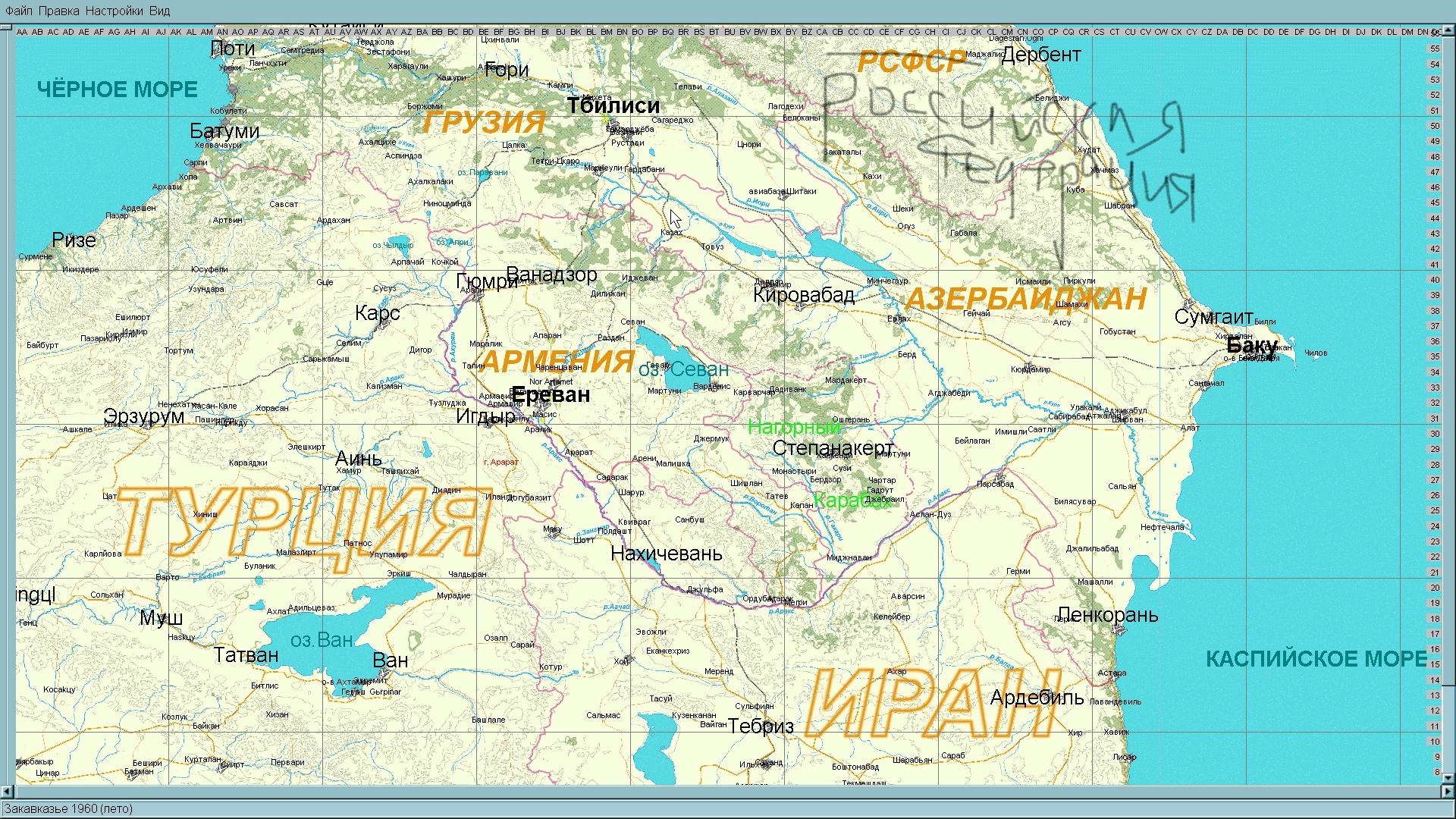Click the ЧЁРНОЕ МОРЕ label
The height and width of the screenshot is (819, 1456).
[118, 89]
